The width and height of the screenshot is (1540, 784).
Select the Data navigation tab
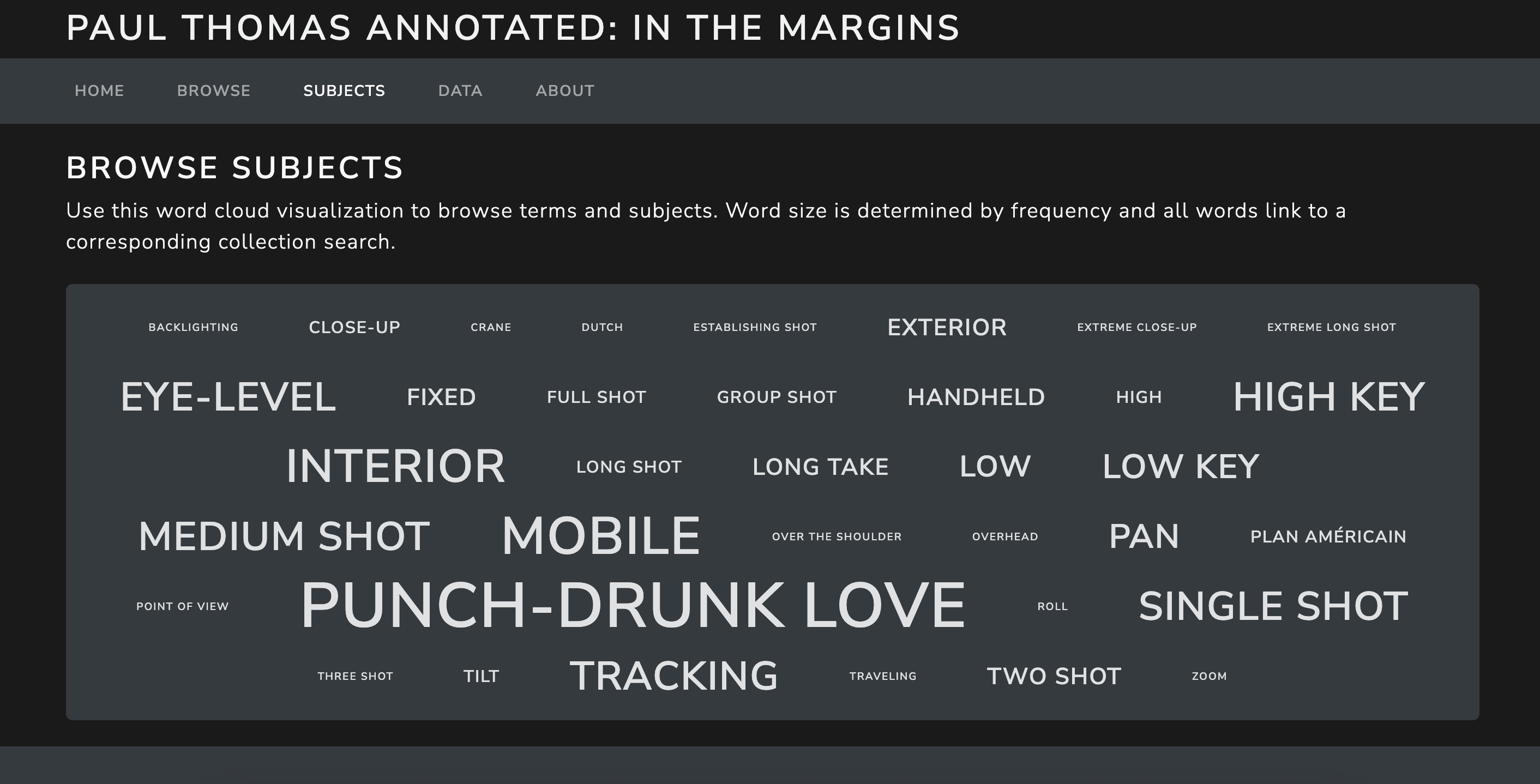coord(460,91)
